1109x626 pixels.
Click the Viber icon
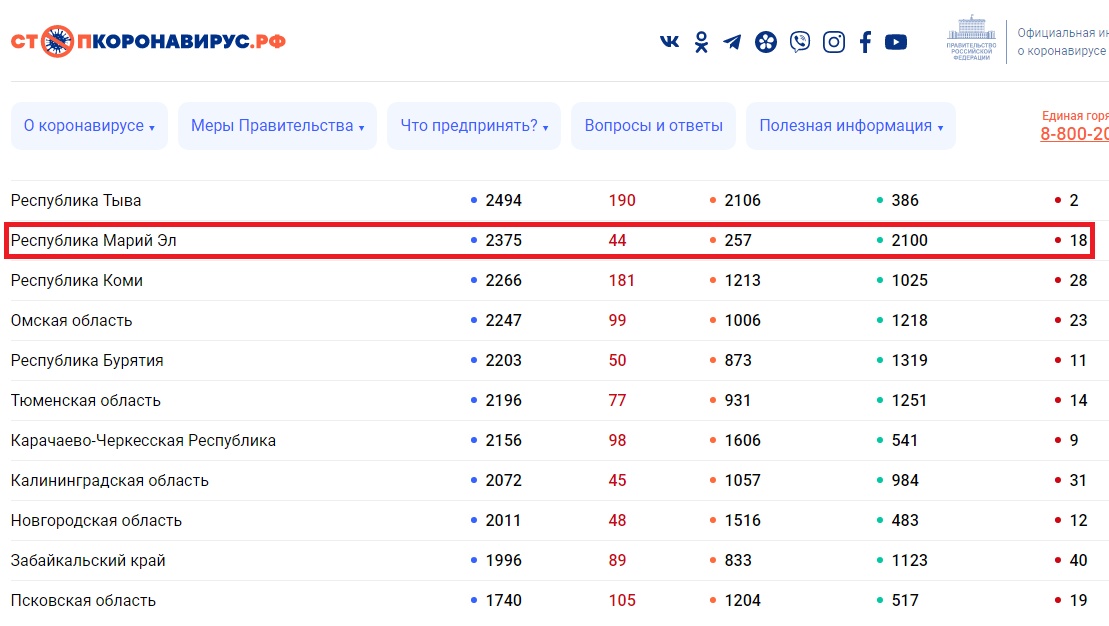click(800, 42)
